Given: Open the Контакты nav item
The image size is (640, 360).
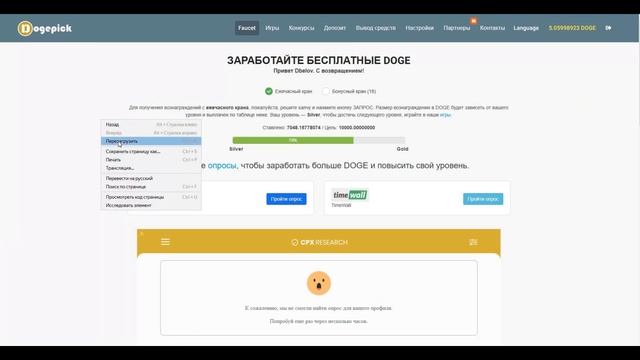Looking at the screenshot, I should coord(492,28).
